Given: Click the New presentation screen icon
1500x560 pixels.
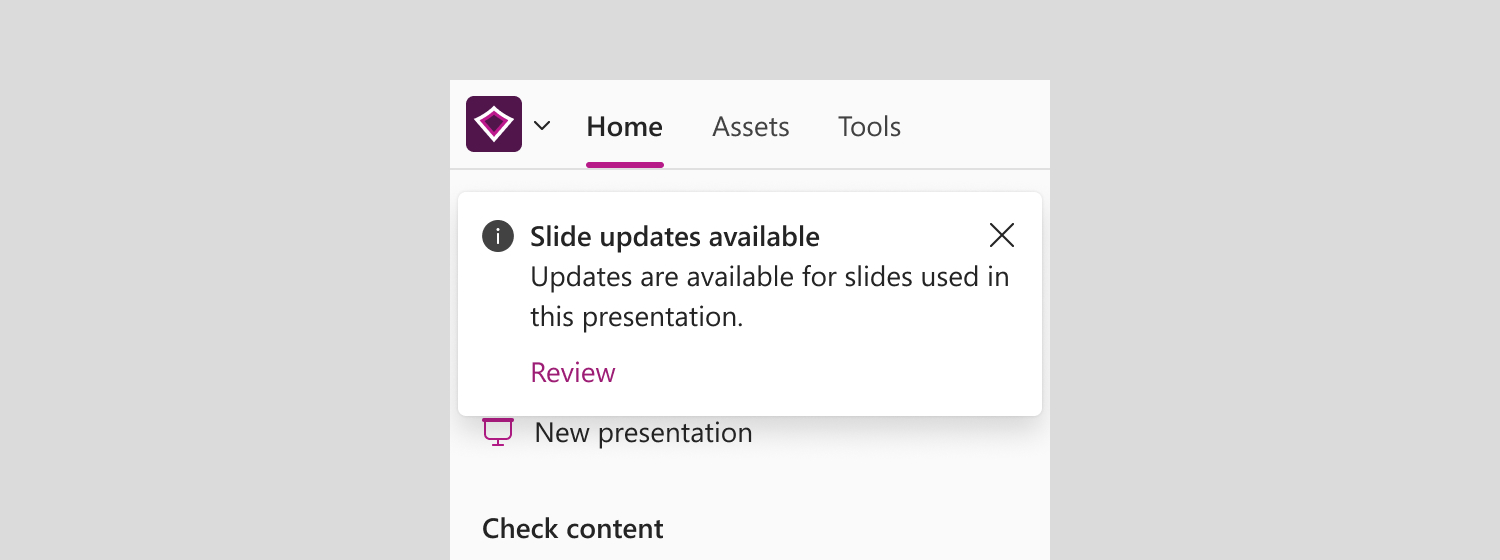Looking at the screenshot, I should click(498, 432).
